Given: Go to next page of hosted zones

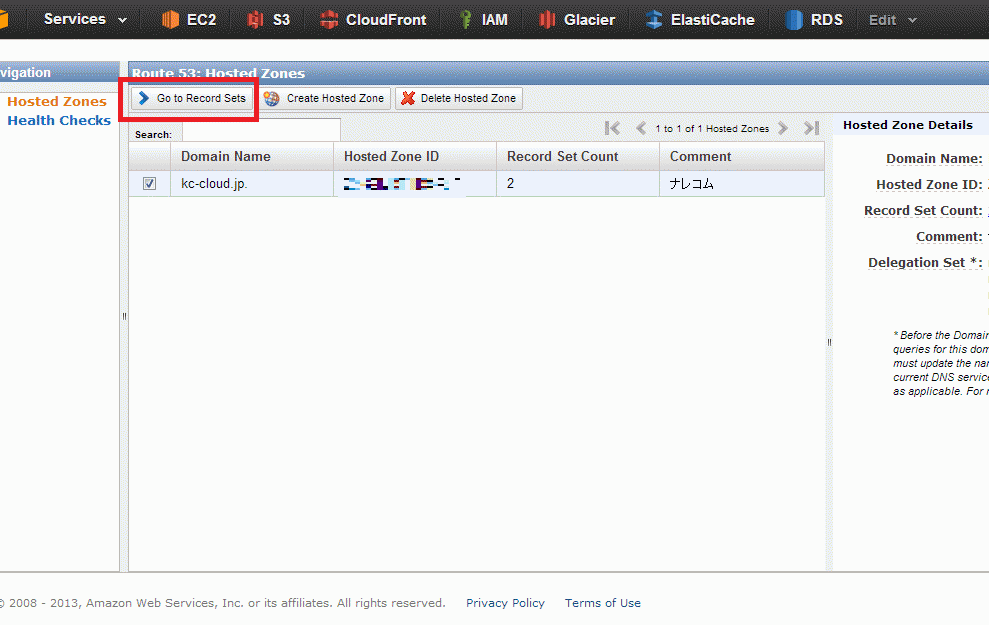Looking at the screenshot, I should [783, 128].
